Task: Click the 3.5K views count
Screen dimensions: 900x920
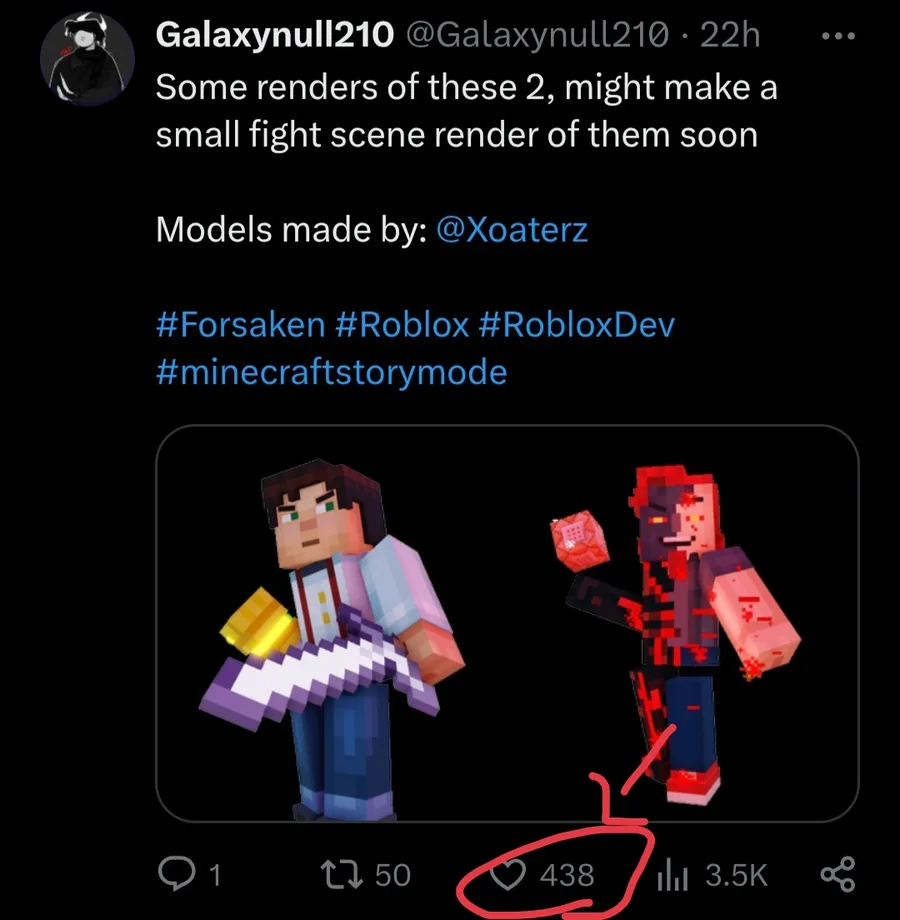Action: tap(736, 875)
